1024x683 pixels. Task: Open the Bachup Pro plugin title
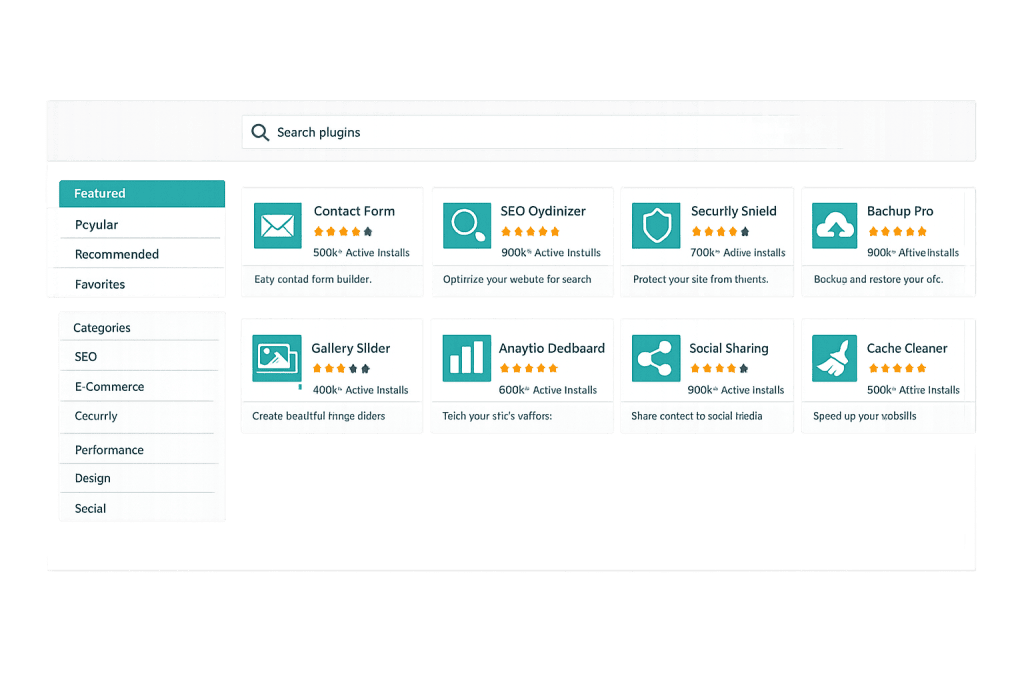(x=900, y=211)
